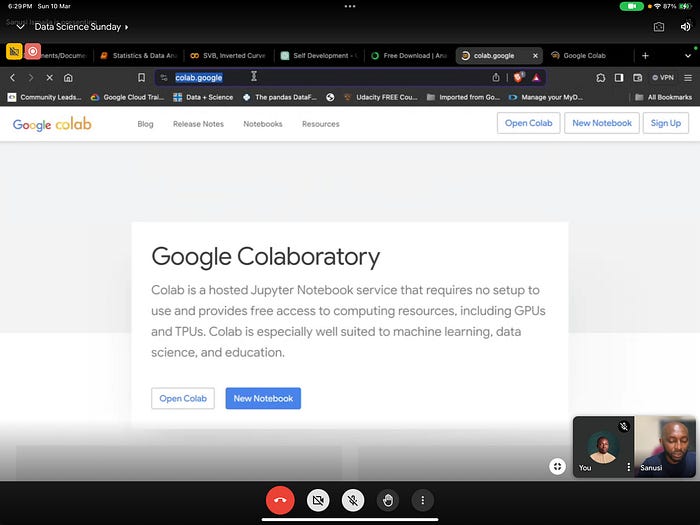Open Brave Rewards triangle icon

pyautogui.click(x=537, y=78)
